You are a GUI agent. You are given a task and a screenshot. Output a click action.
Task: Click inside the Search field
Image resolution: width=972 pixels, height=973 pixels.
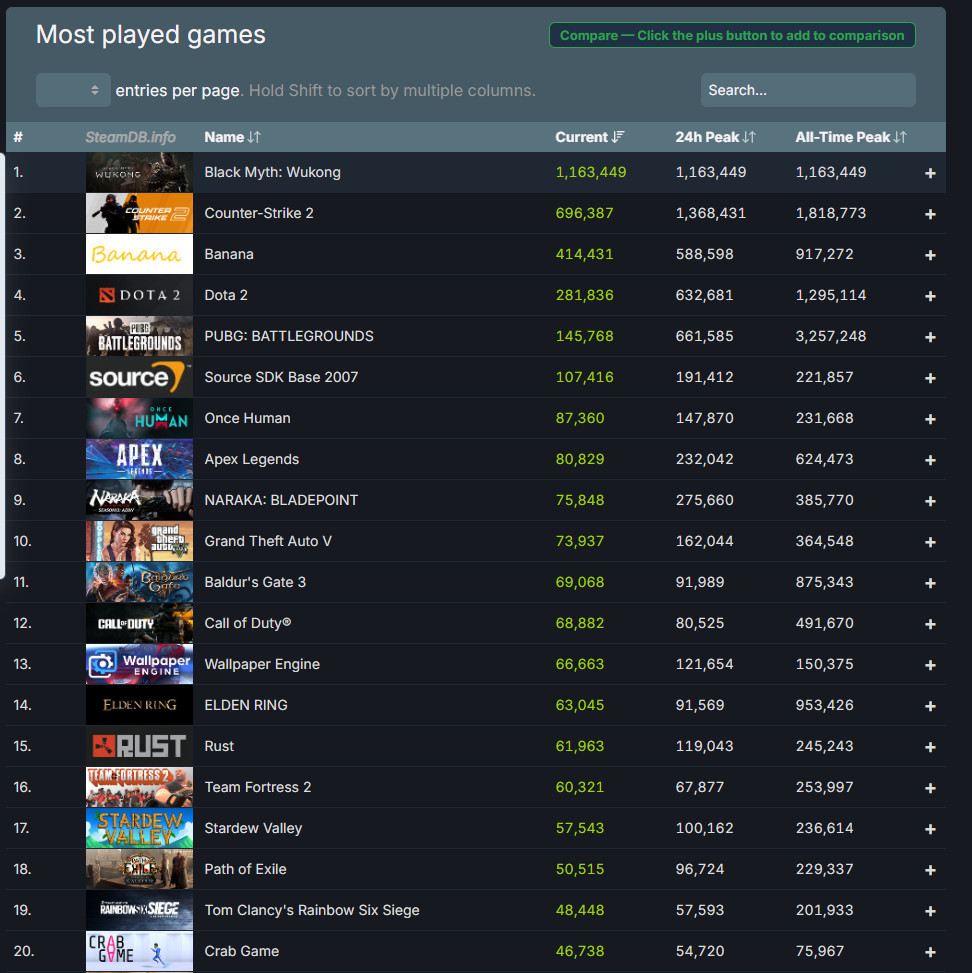[x=807, y=90]
